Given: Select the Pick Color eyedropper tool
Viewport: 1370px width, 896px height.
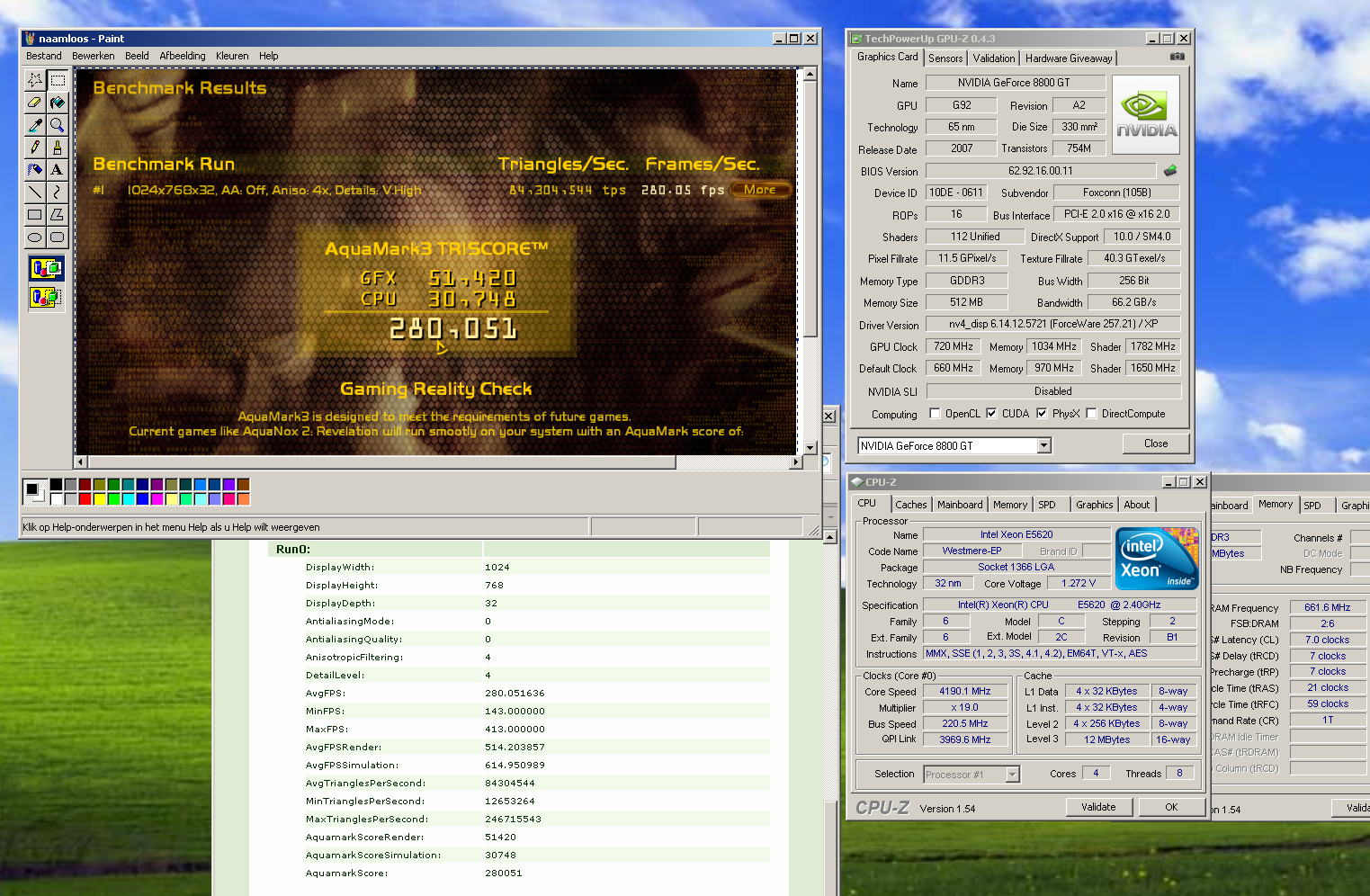Looking at the screenshot, I should (35, 125).
